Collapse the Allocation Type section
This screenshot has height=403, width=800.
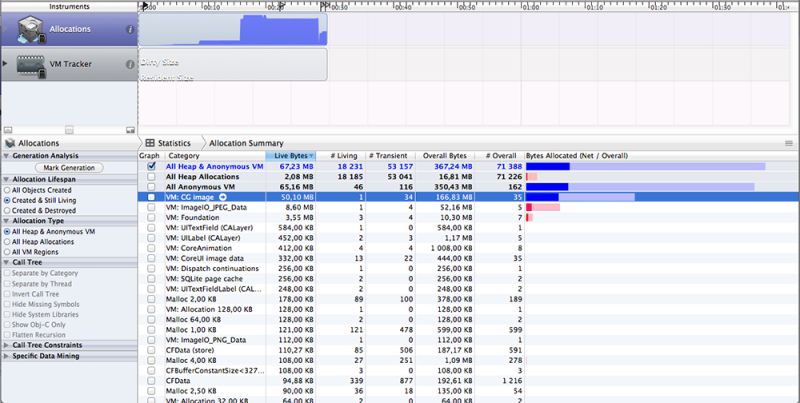pyautogui.click(x=6, y=221)
